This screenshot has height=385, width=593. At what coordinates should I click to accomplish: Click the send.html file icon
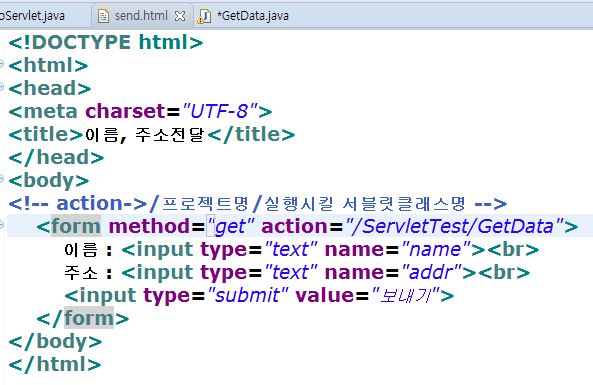point(103,16)
